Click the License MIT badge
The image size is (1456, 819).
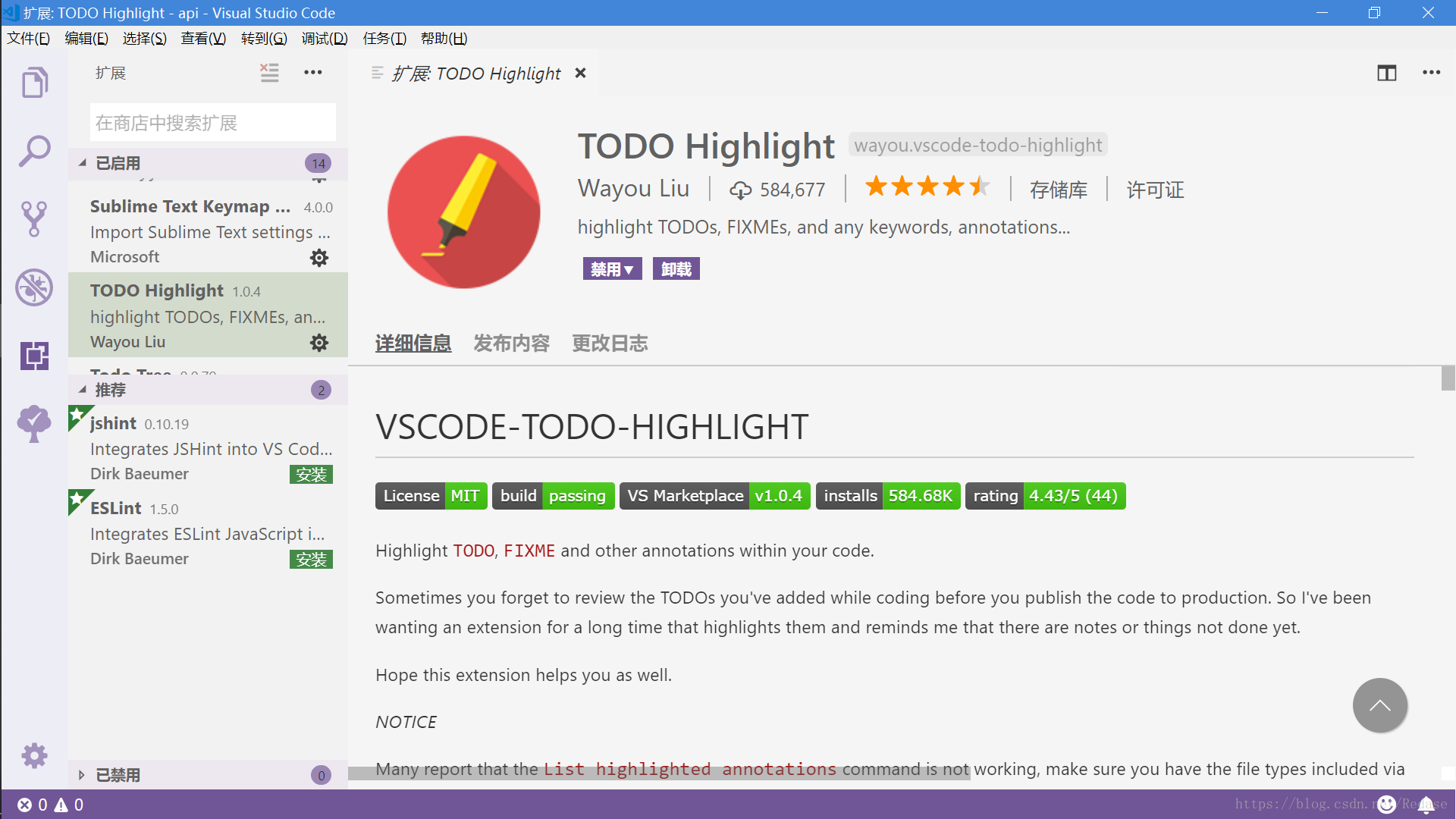tap(431, 496)
